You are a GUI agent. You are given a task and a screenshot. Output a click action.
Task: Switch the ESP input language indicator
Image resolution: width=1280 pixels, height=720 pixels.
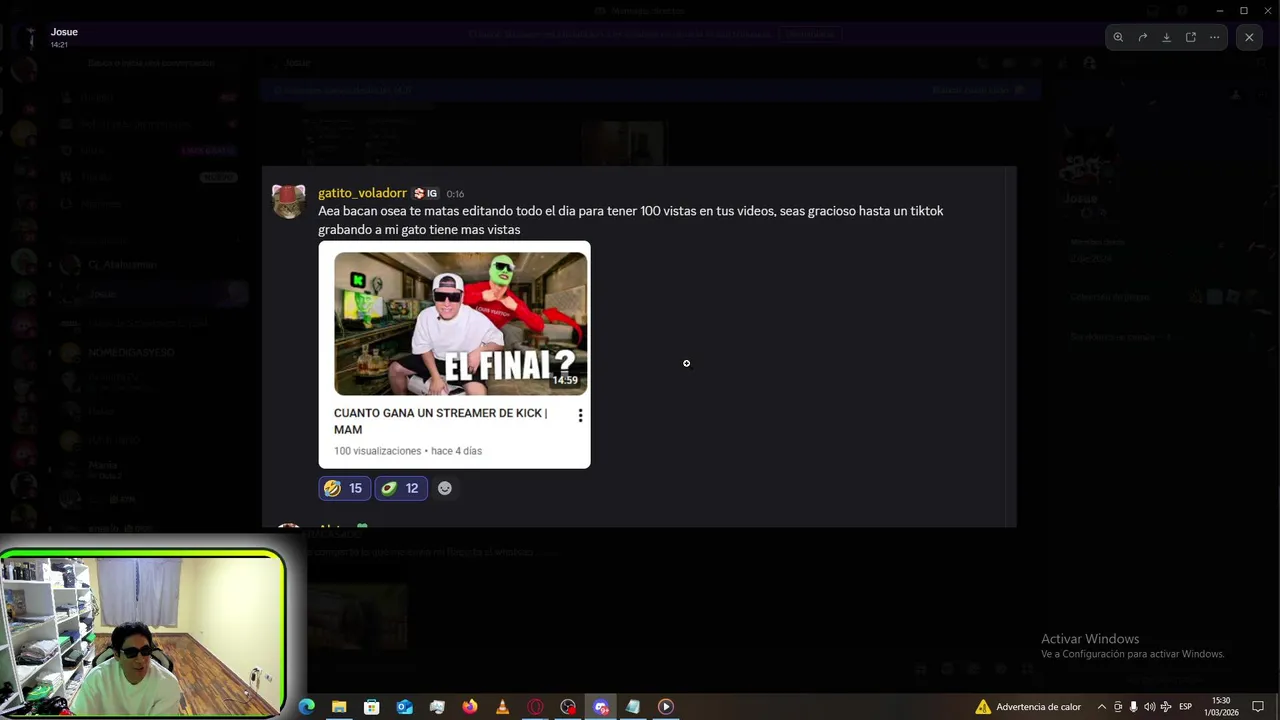point(1186,707)
